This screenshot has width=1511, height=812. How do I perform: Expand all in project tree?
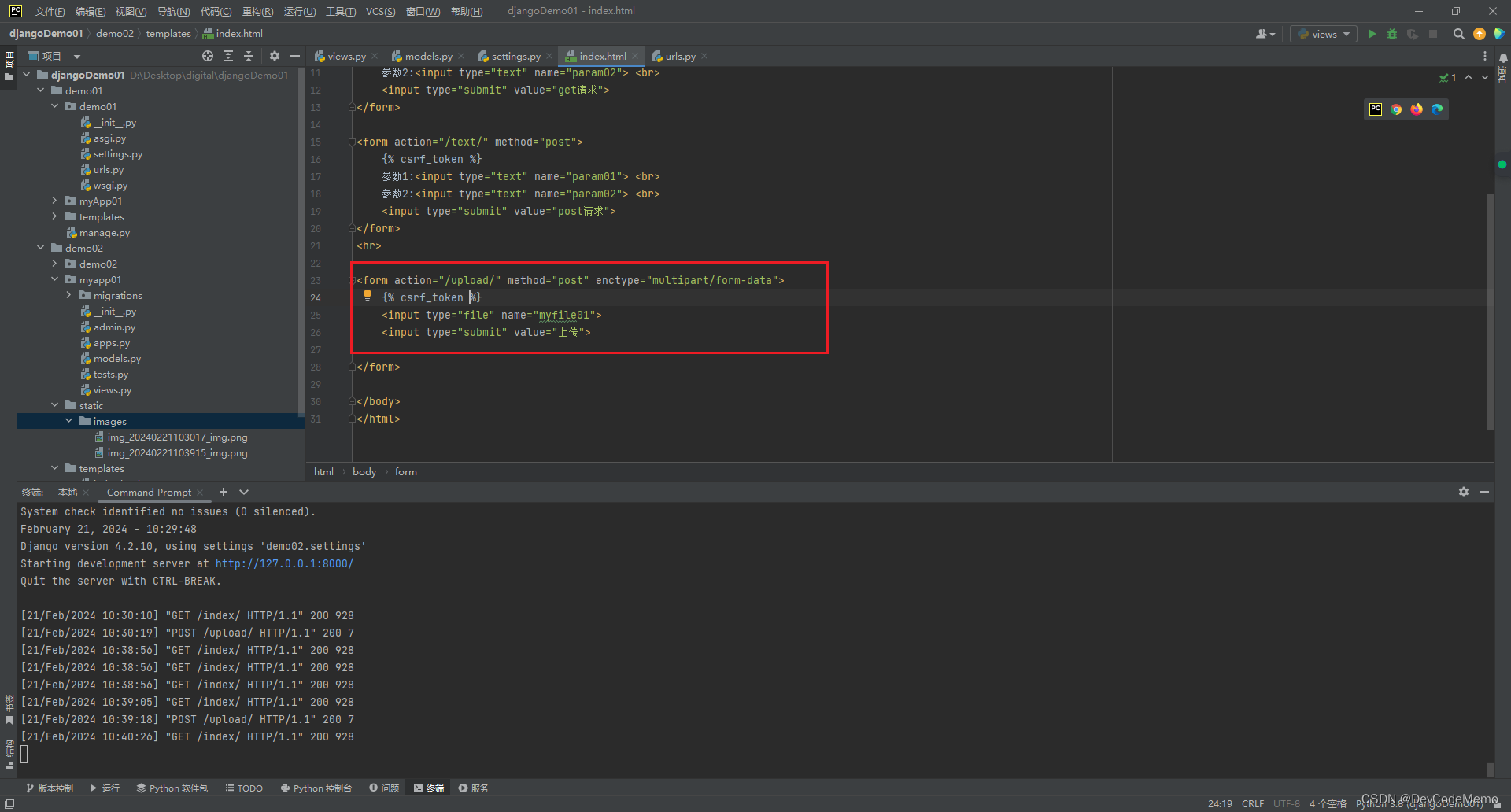point(228,56)
